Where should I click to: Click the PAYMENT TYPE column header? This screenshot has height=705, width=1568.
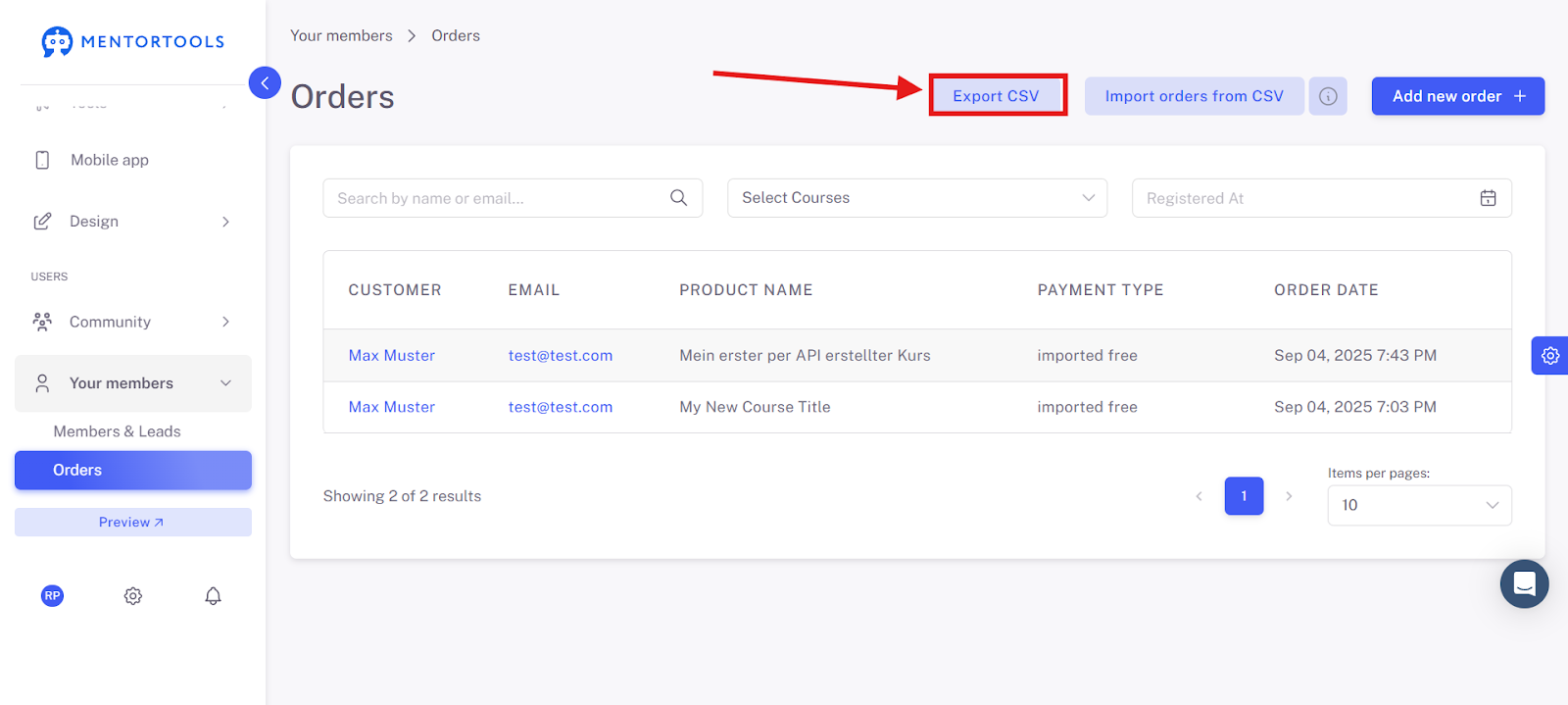[x=1101, y=290]
